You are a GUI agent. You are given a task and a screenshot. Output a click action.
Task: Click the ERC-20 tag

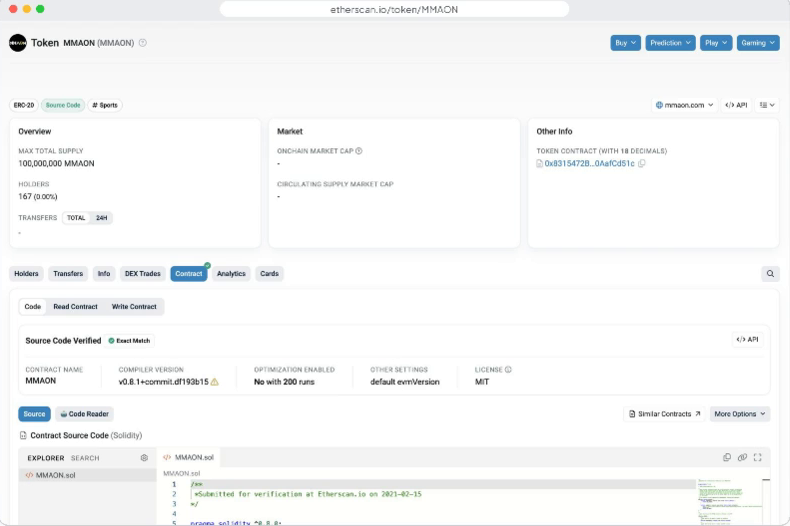(24, 105)
